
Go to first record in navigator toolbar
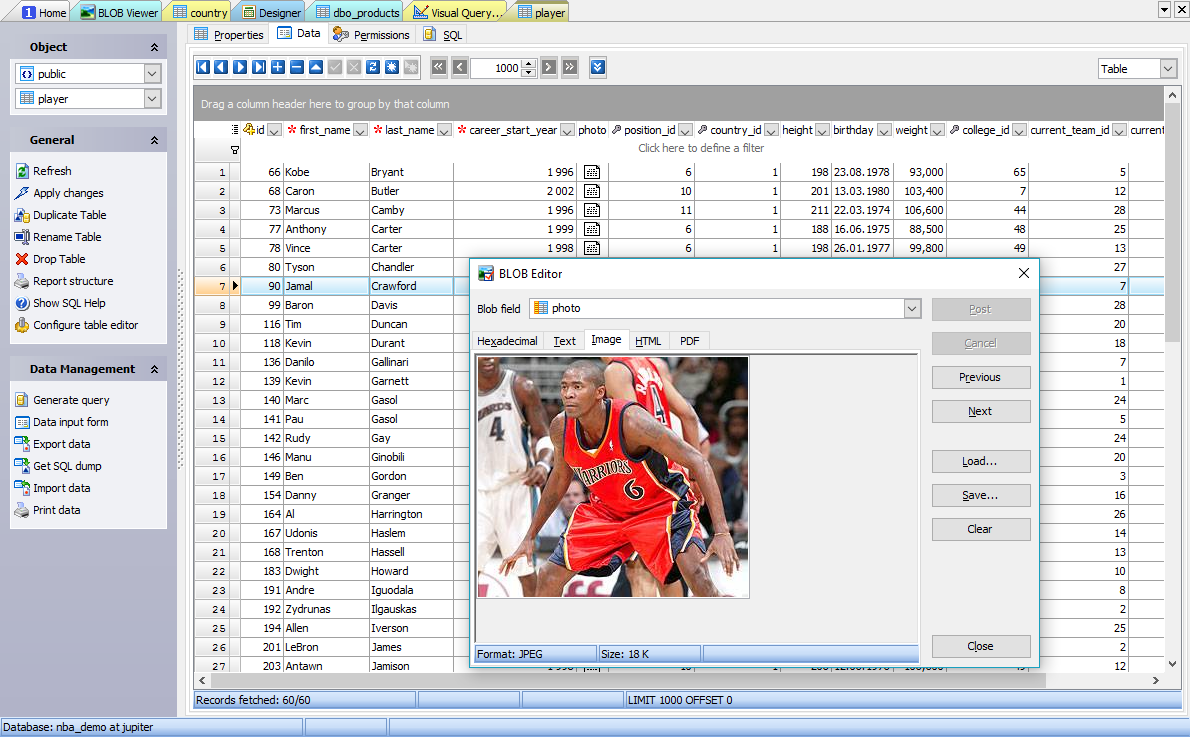pyautogui.click(x=203, y=68)
